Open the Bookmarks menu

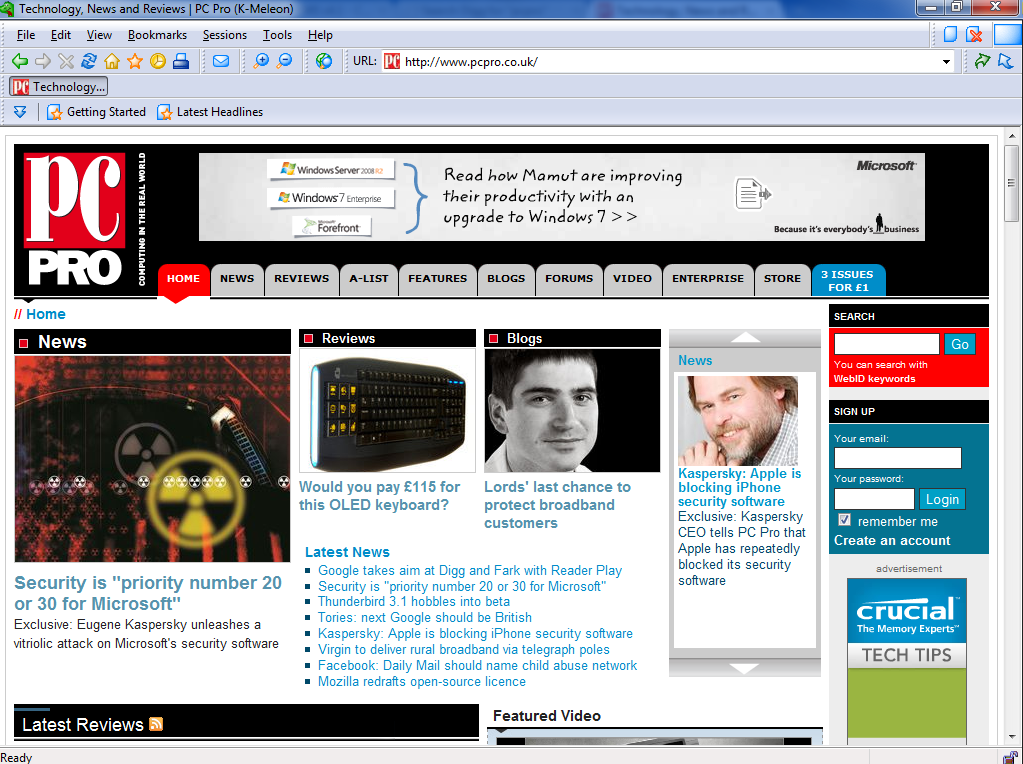tap(157, 35)
